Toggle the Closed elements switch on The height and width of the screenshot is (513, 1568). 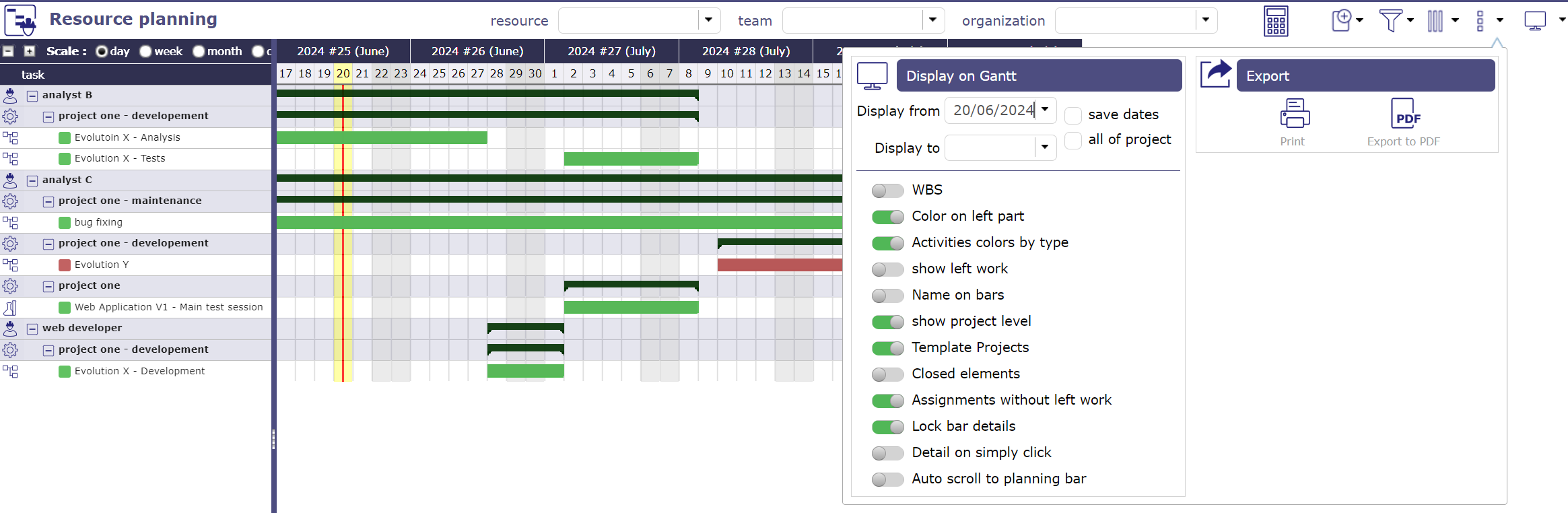click(887, 374)
